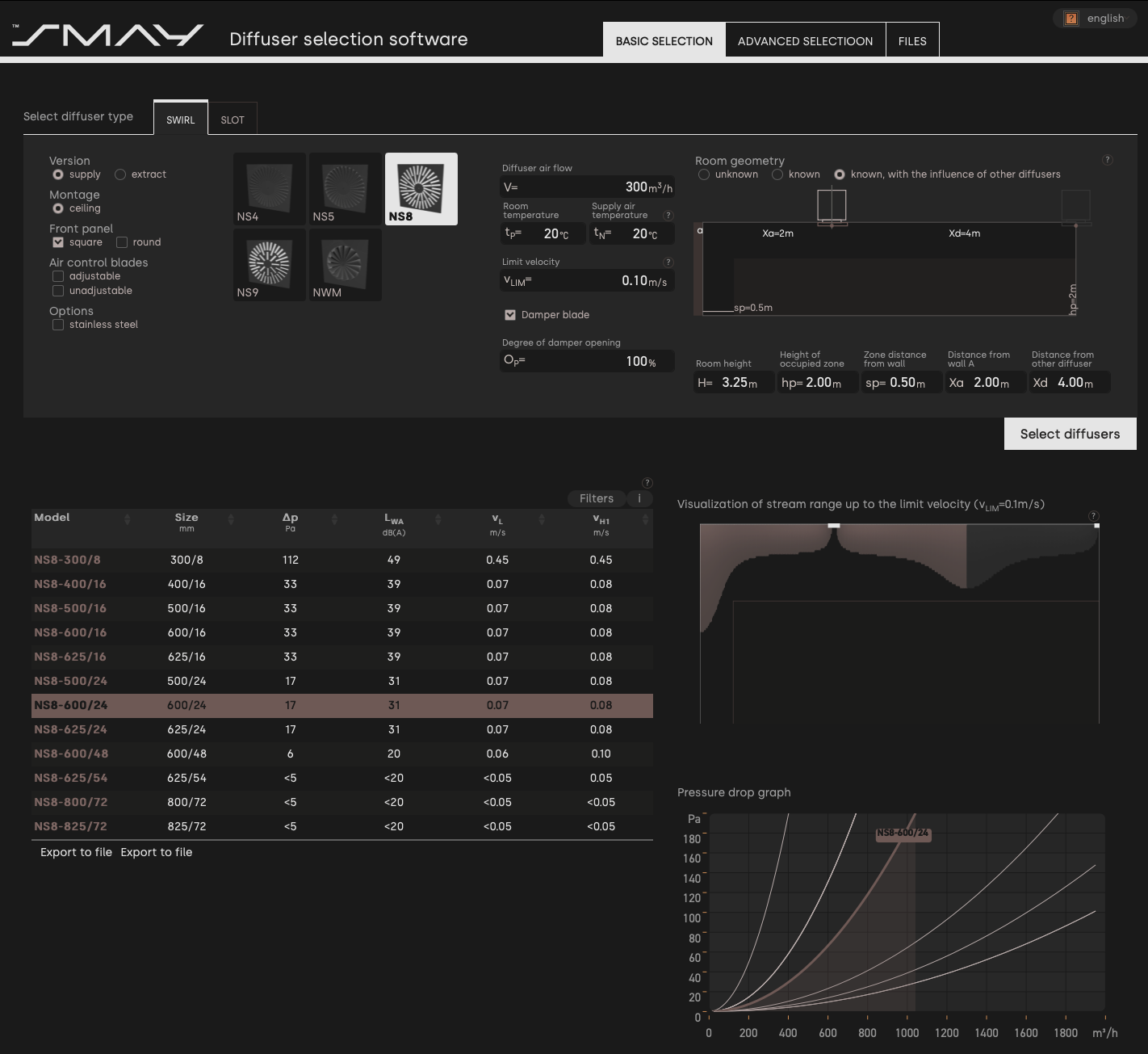Screen dimensions: 1148x1054
Task: Enable adjustable air control blades
Action: coord(58,276)
